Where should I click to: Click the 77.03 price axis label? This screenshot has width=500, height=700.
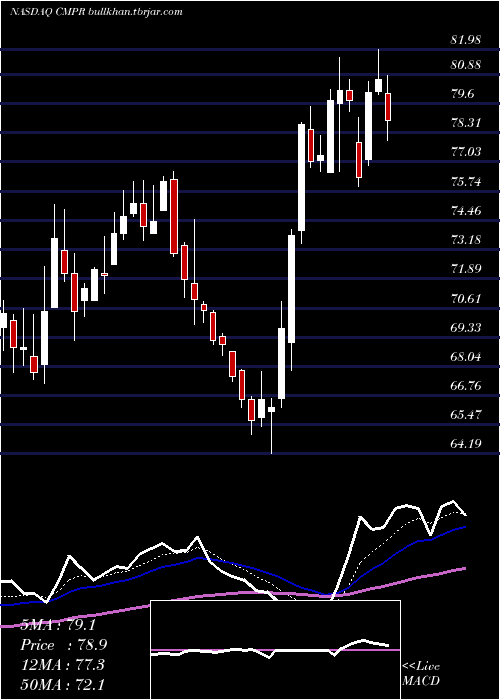tap(466, 152)
